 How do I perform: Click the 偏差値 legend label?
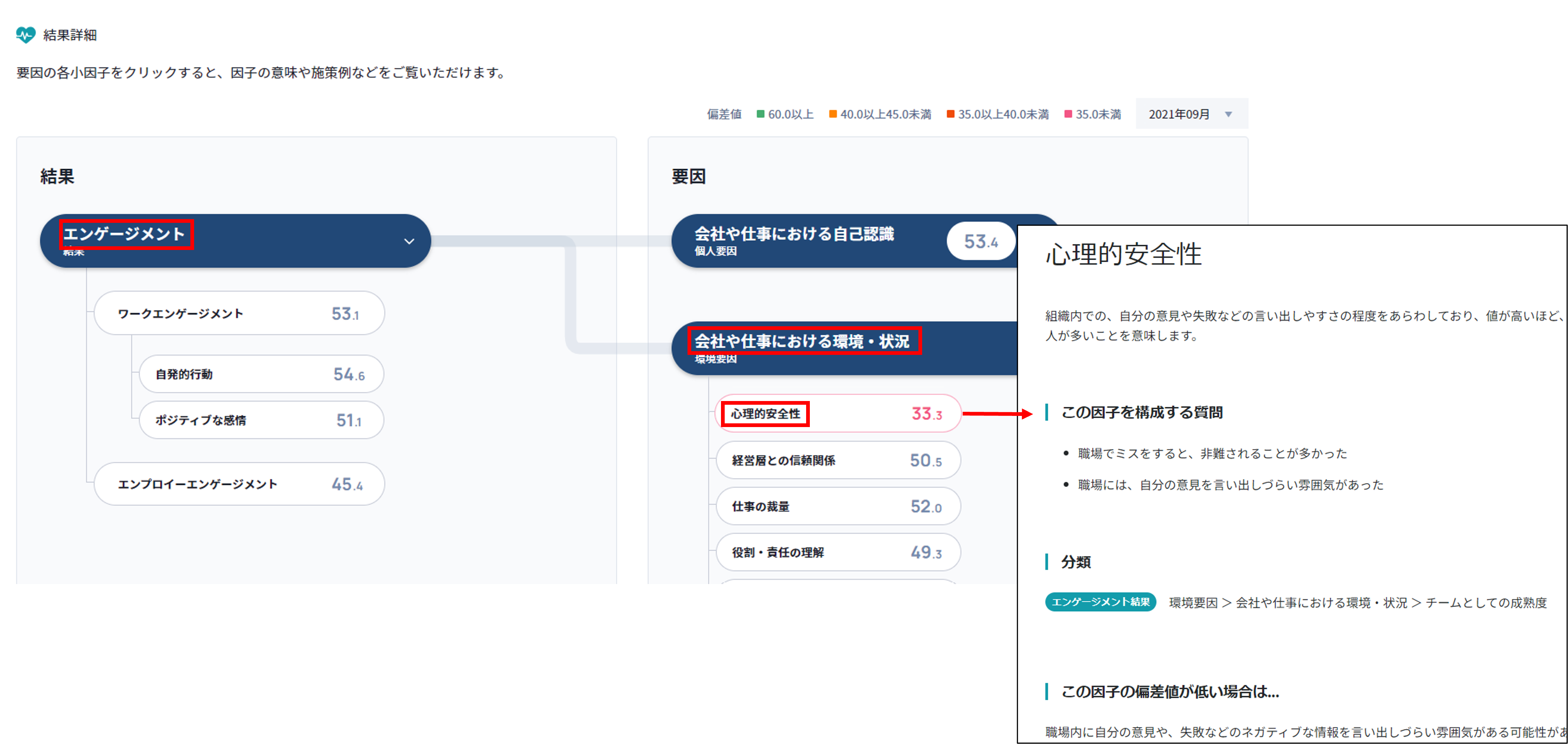click(724, 115)
